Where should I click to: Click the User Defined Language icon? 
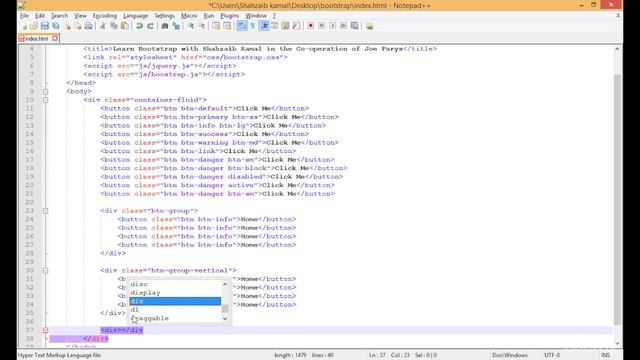(275, 26)
